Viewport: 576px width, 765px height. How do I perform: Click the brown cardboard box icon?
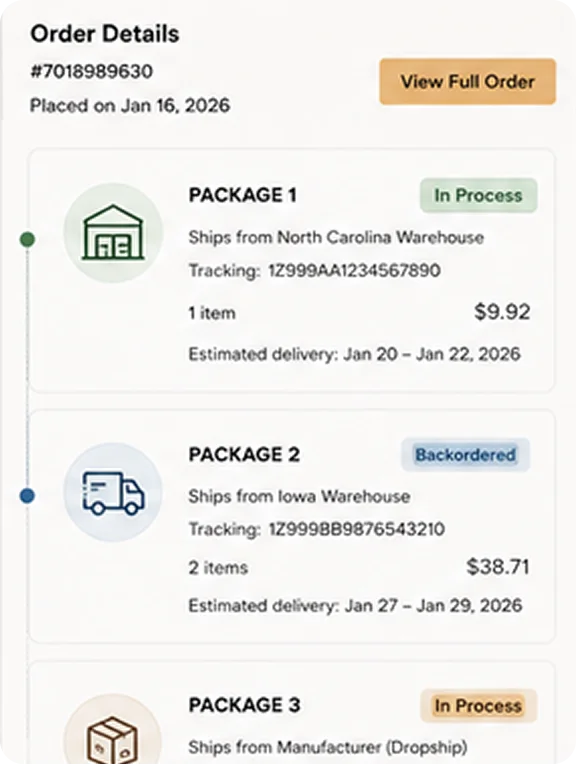[x=113, y=733]
